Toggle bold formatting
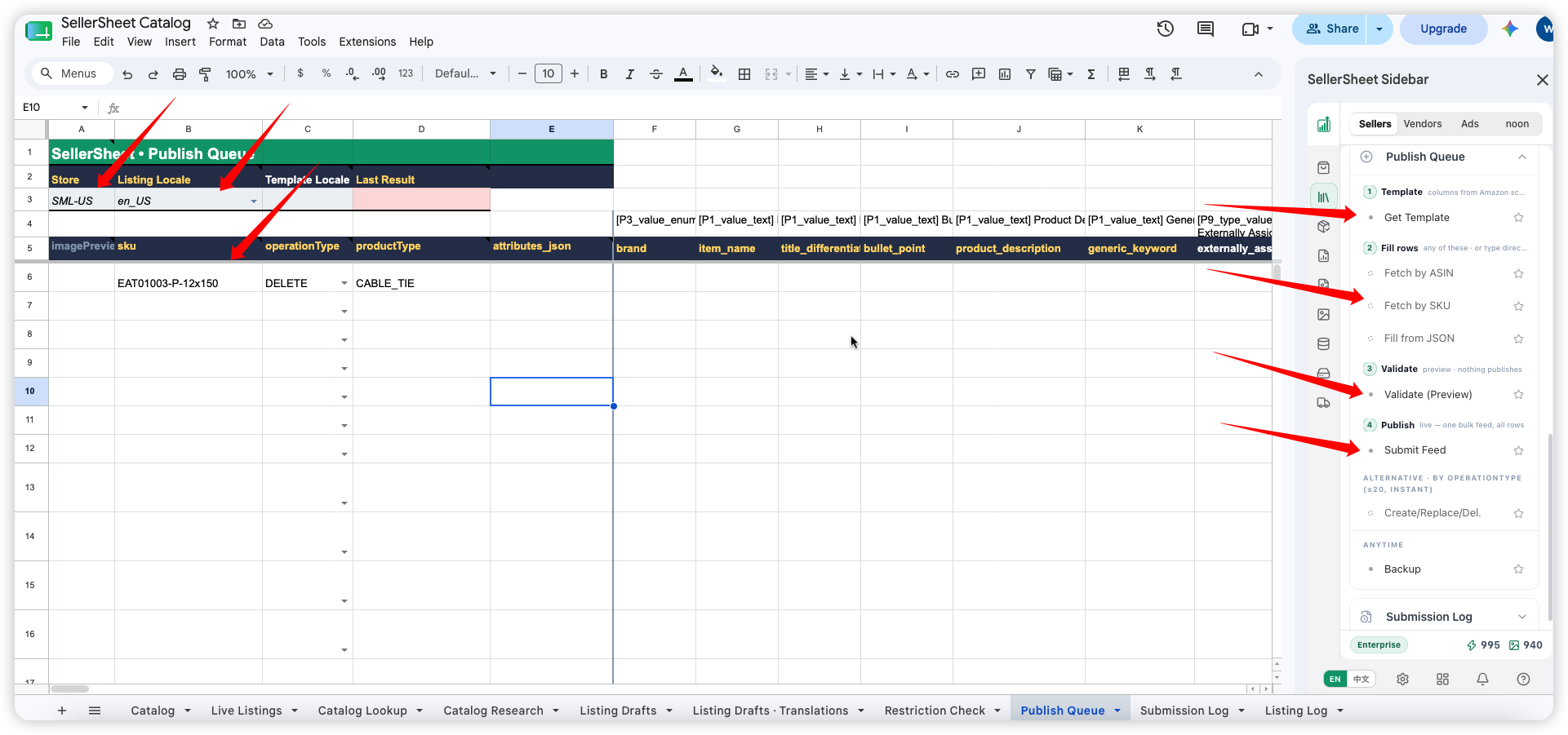Image resolution: width=1568 pixels, height=735 pixels. [604, 74]
